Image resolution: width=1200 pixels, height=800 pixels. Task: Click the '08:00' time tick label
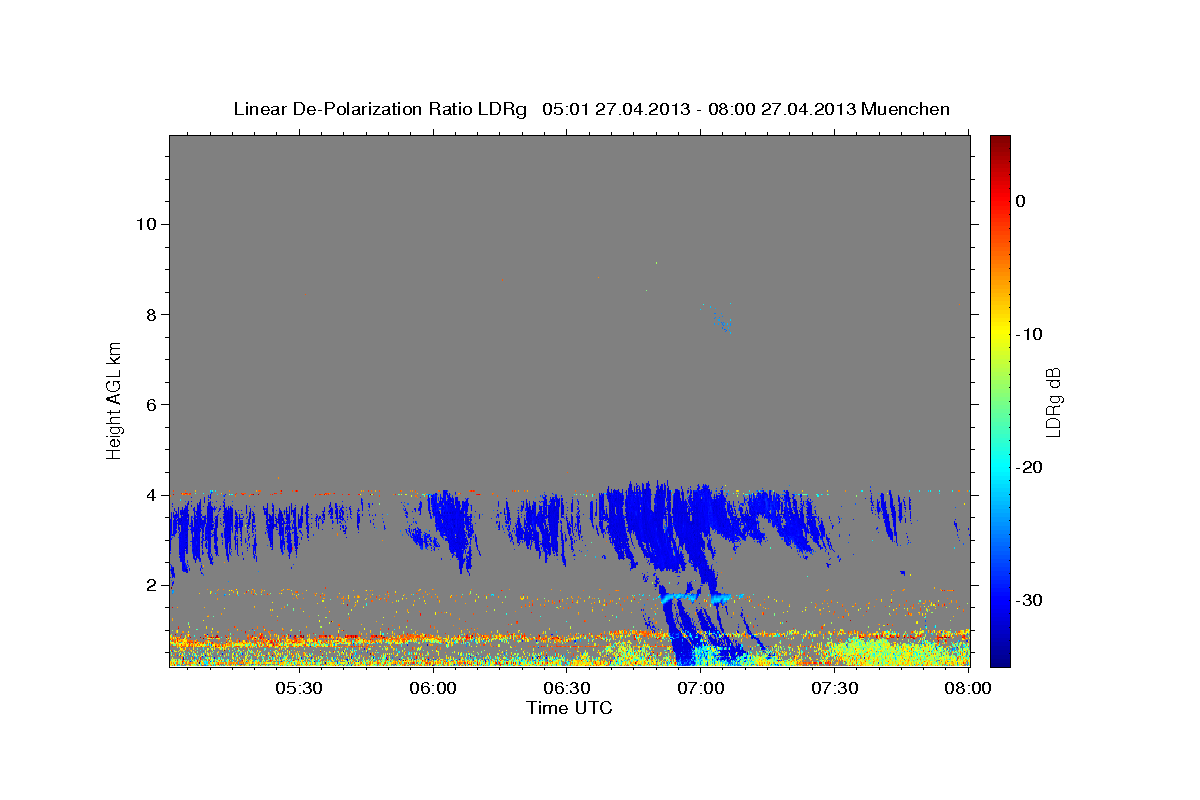[967, 689]
